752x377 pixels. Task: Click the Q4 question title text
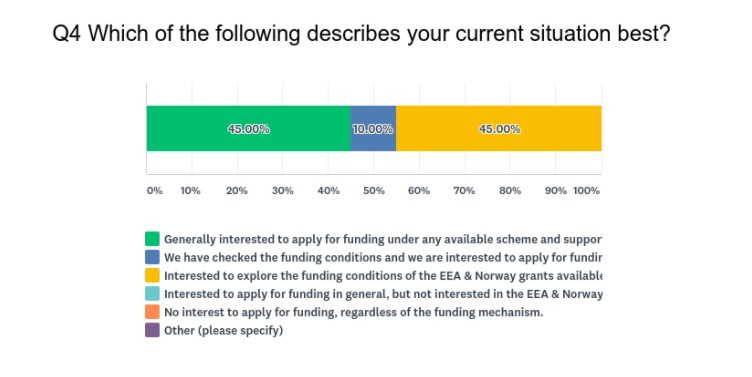(x=361, y=34)
